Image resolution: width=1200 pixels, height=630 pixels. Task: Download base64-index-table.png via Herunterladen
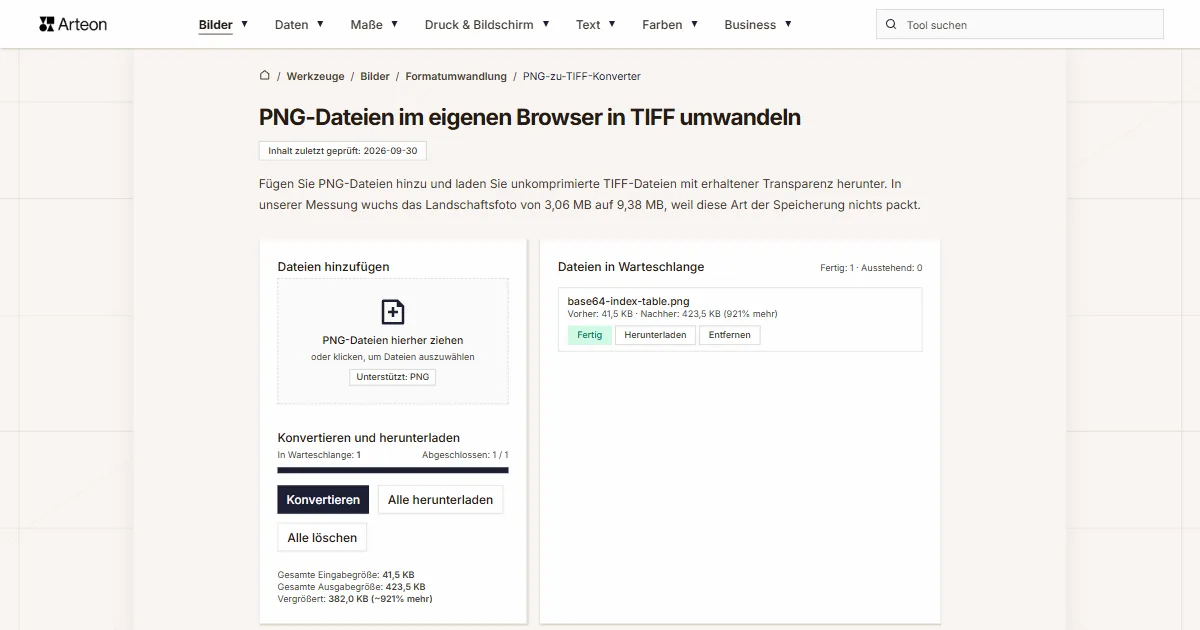(x=655, y=335)
